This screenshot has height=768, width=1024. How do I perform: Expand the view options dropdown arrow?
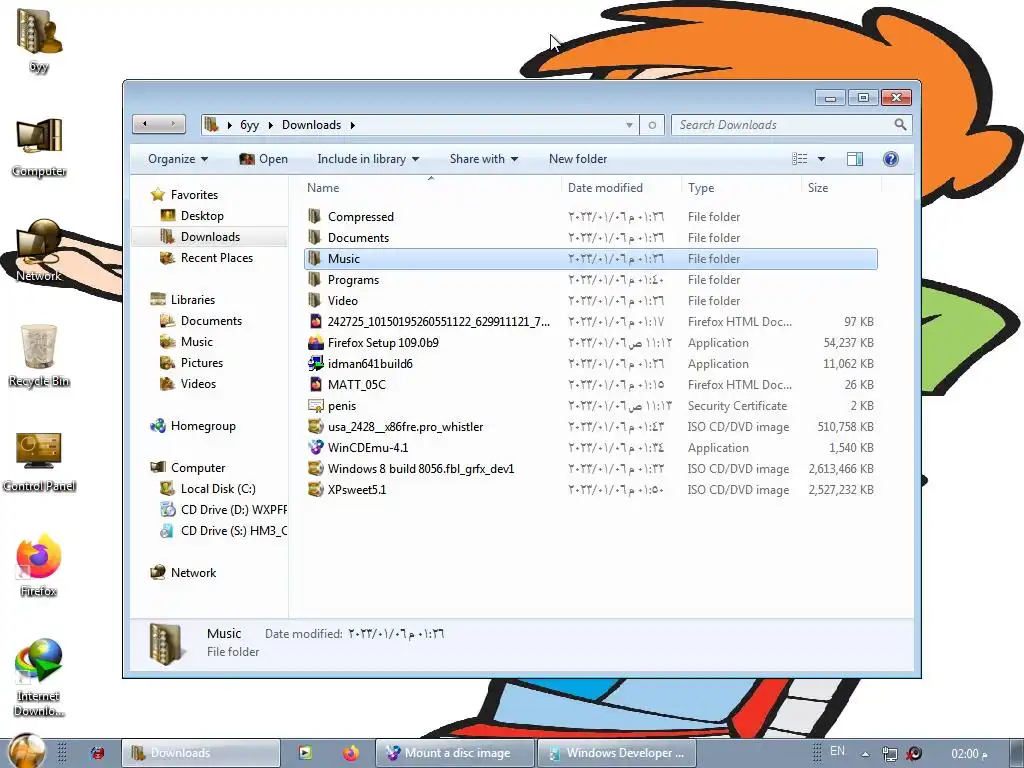click(821, 159)
